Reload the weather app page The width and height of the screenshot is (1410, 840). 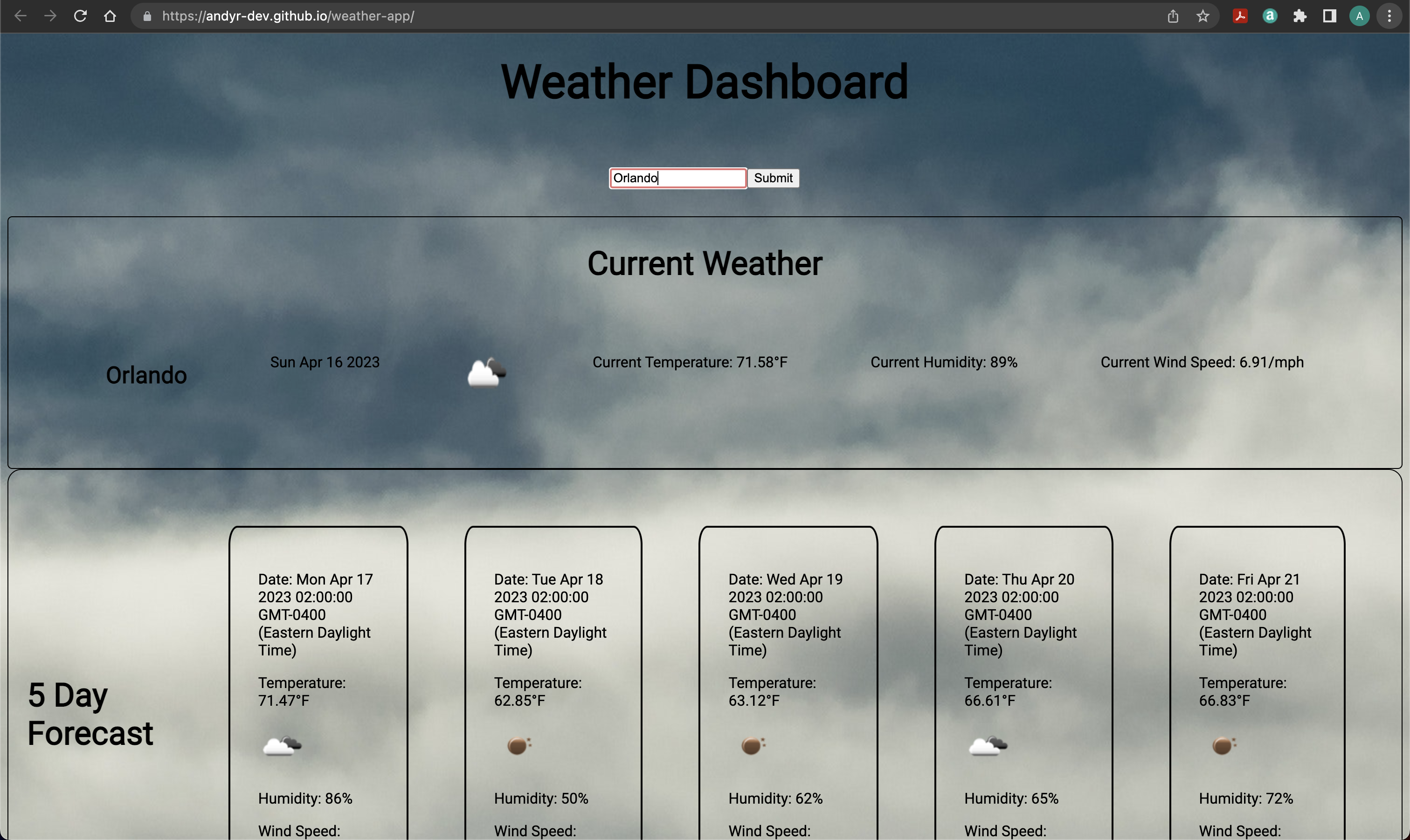click(x=80, y=16)
